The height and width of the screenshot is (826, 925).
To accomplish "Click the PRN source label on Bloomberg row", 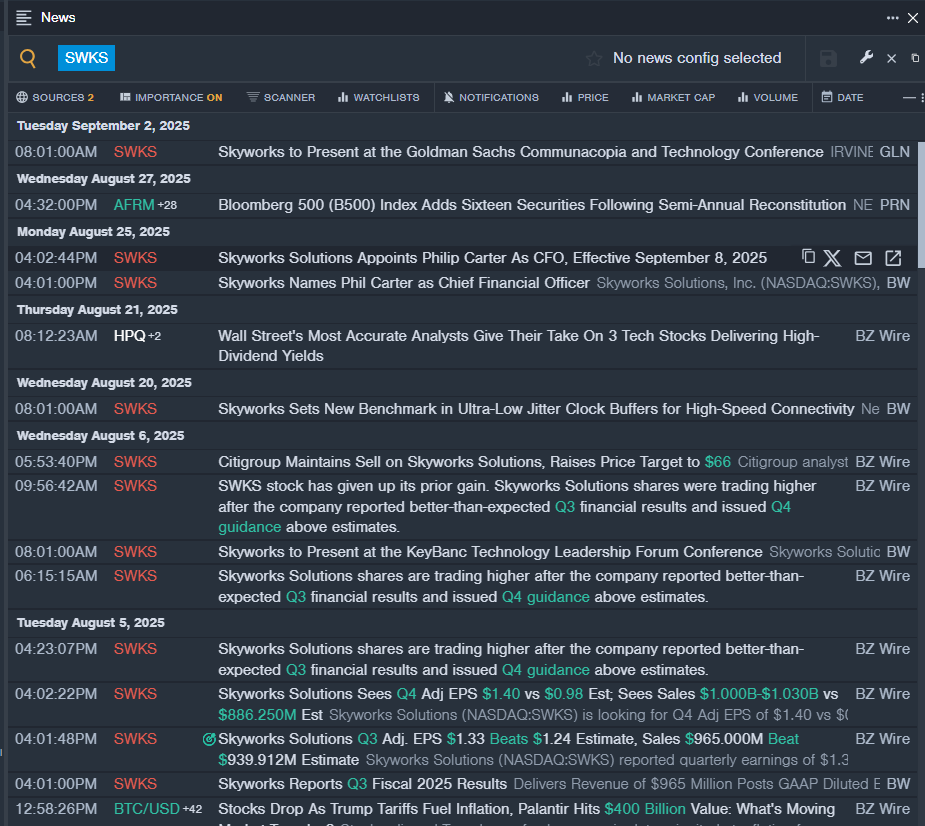I will point(895,205).
